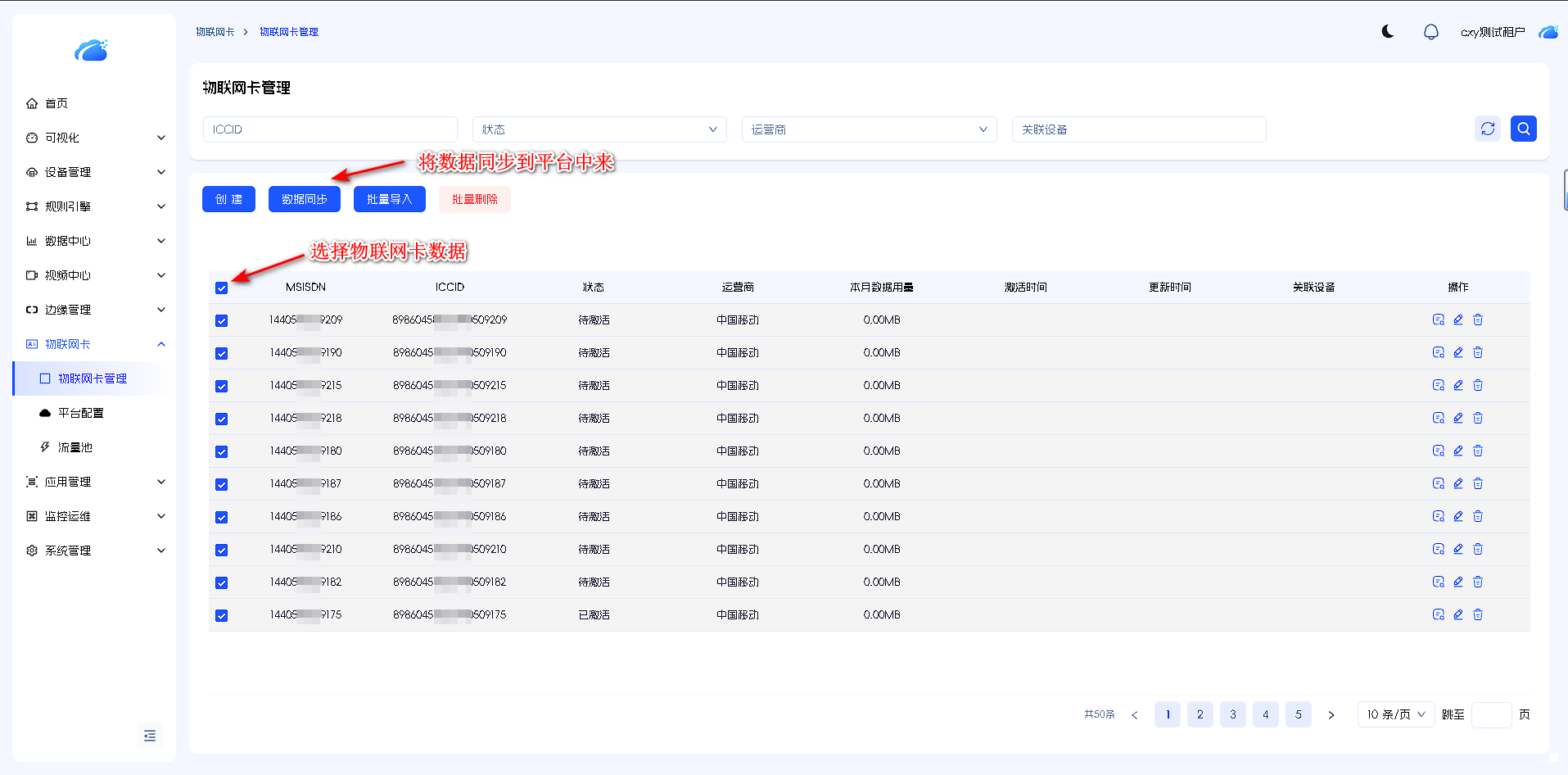Screen dimensions: 1568x775
Task: Delete the card with ICCID ending 509215
Action: pyautogui.click(x=1478, y=385)
